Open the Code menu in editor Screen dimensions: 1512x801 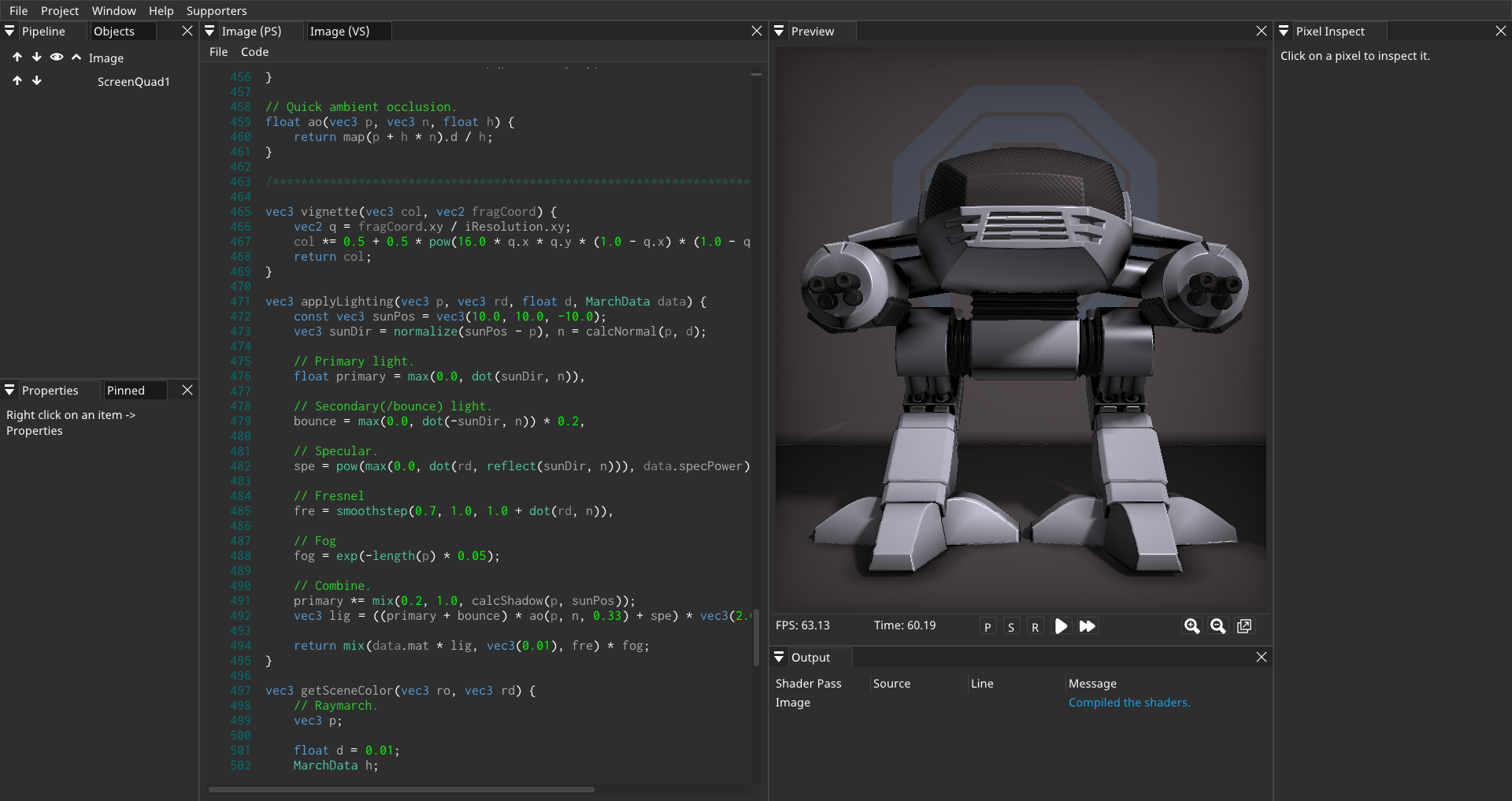(254, 52)
